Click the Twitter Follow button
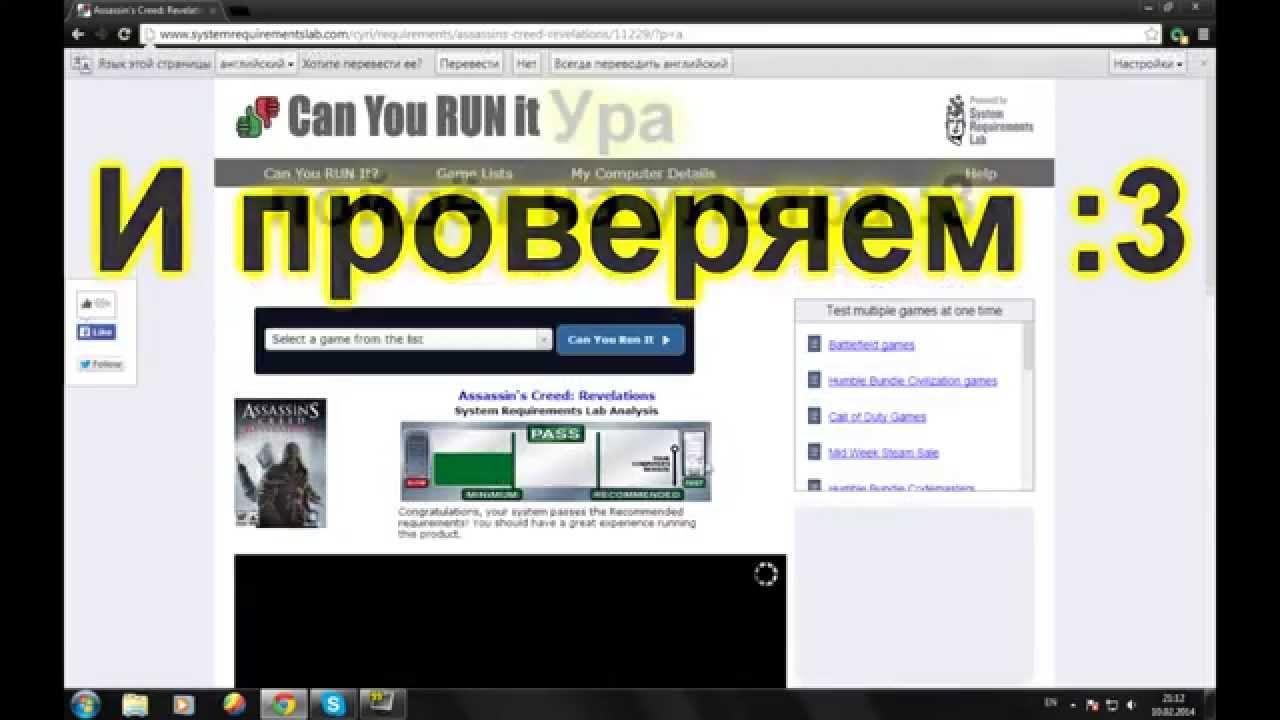 click(100, 364)
